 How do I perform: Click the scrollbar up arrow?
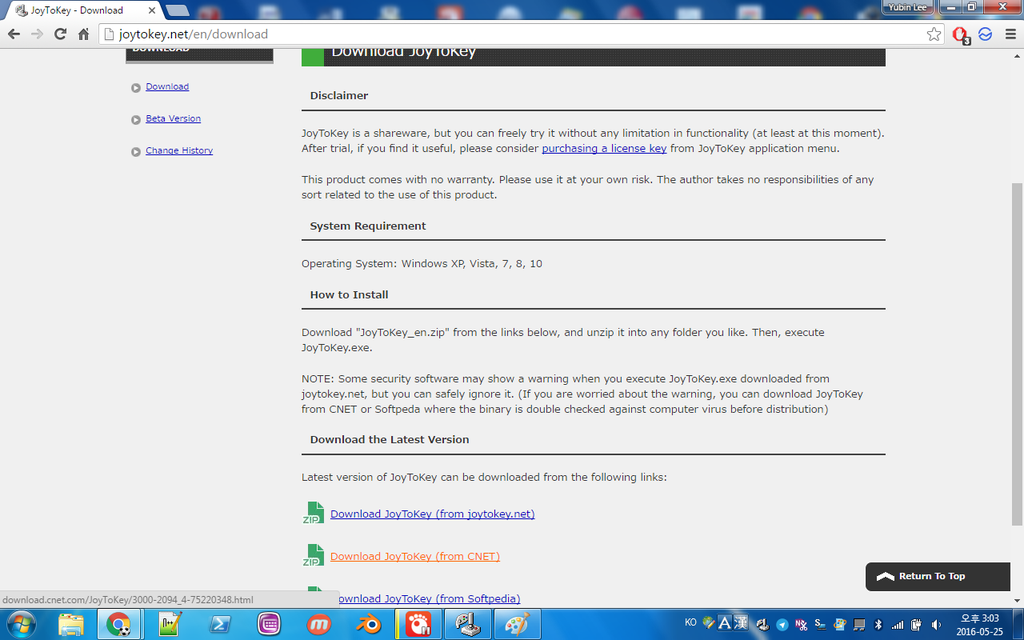point(1016,56)
